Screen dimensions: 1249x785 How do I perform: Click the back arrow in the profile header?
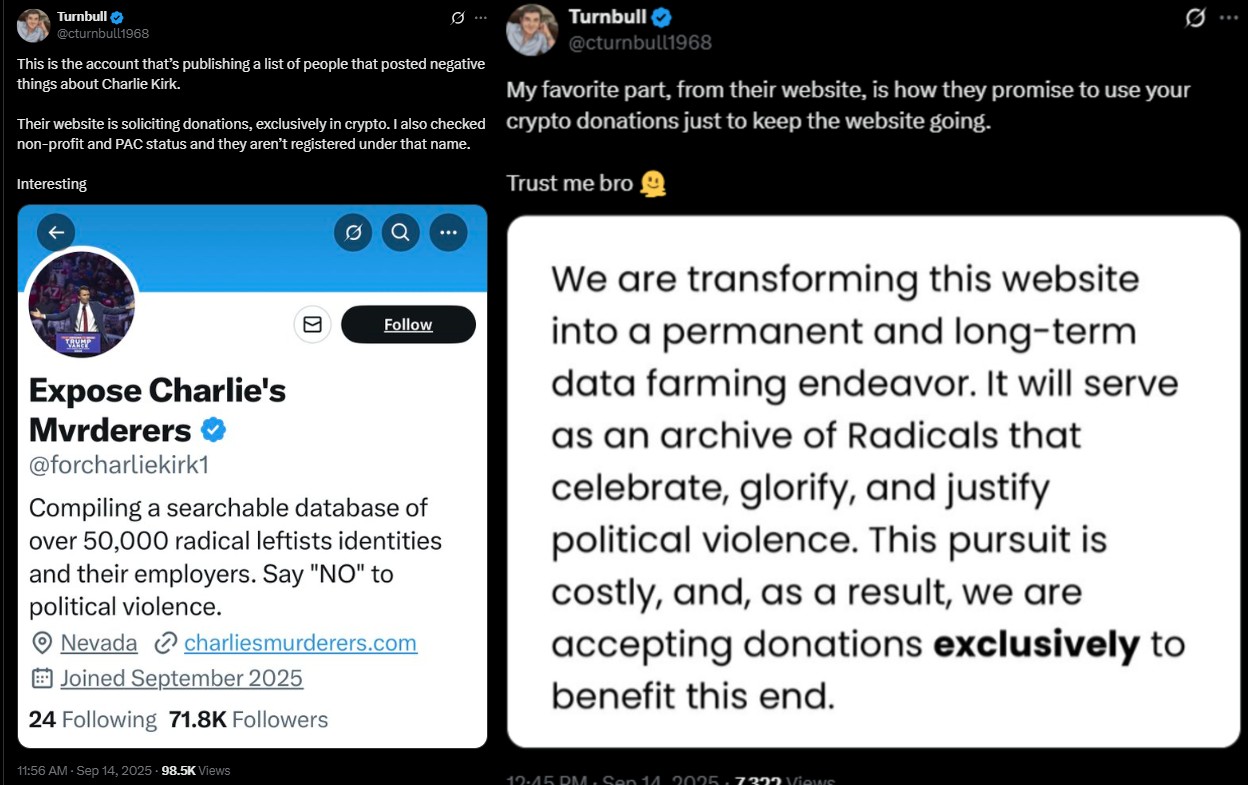click(56, 232)
